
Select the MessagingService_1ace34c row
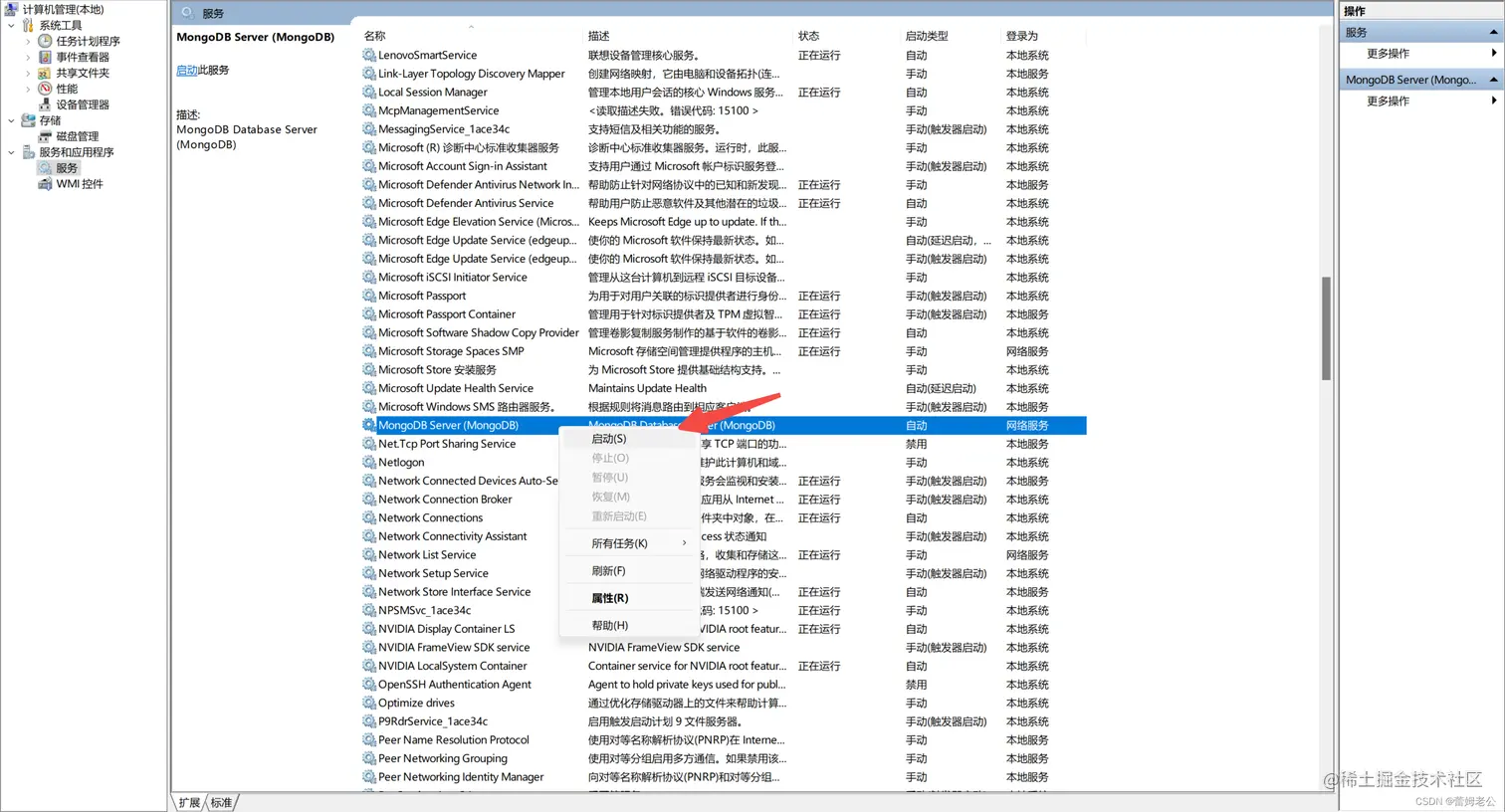coord(724,129)
